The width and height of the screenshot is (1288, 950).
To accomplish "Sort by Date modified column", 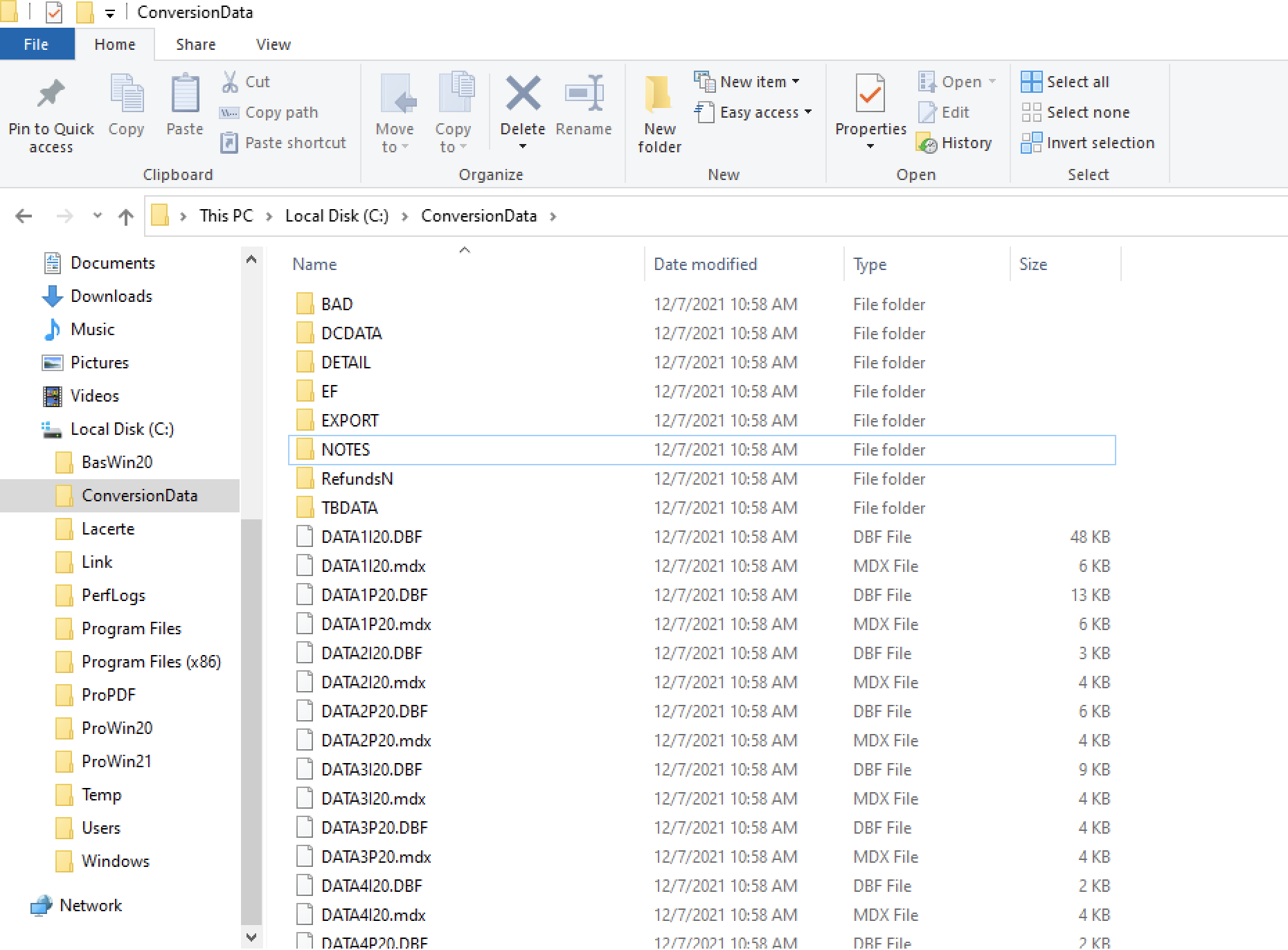I will point(706,264).
